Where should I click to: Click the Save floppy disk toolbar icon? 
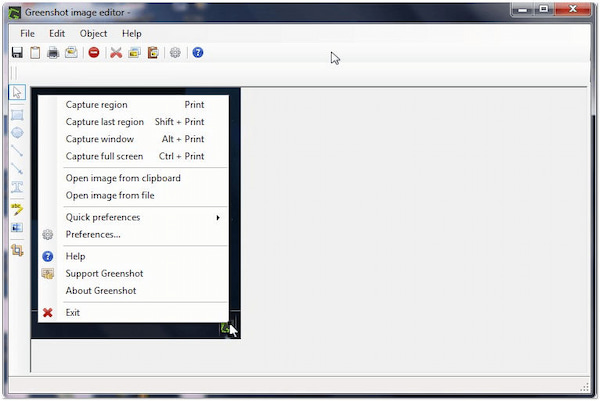point(17,52)
